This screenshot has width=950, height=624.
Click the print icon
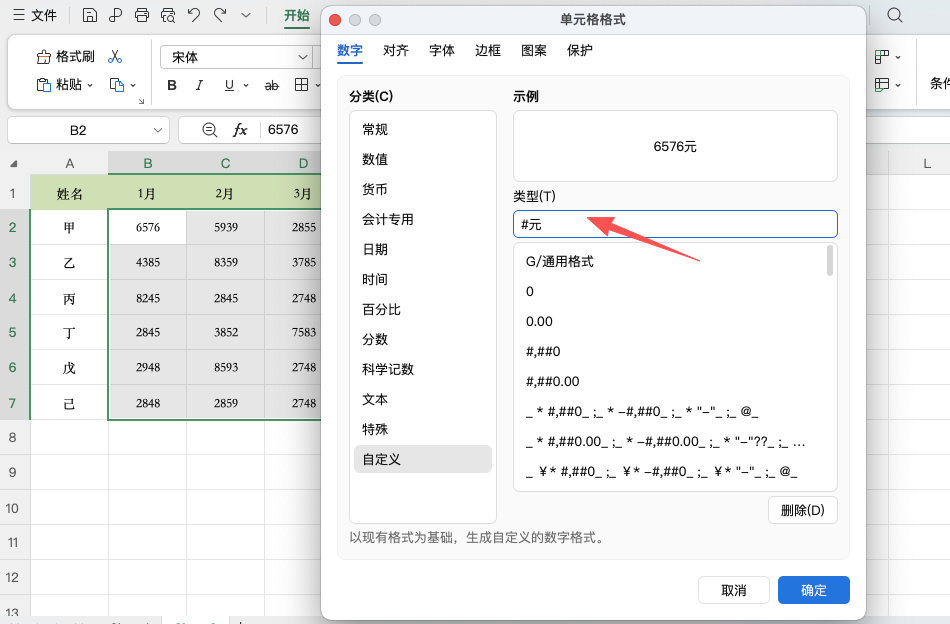[142, 15]
